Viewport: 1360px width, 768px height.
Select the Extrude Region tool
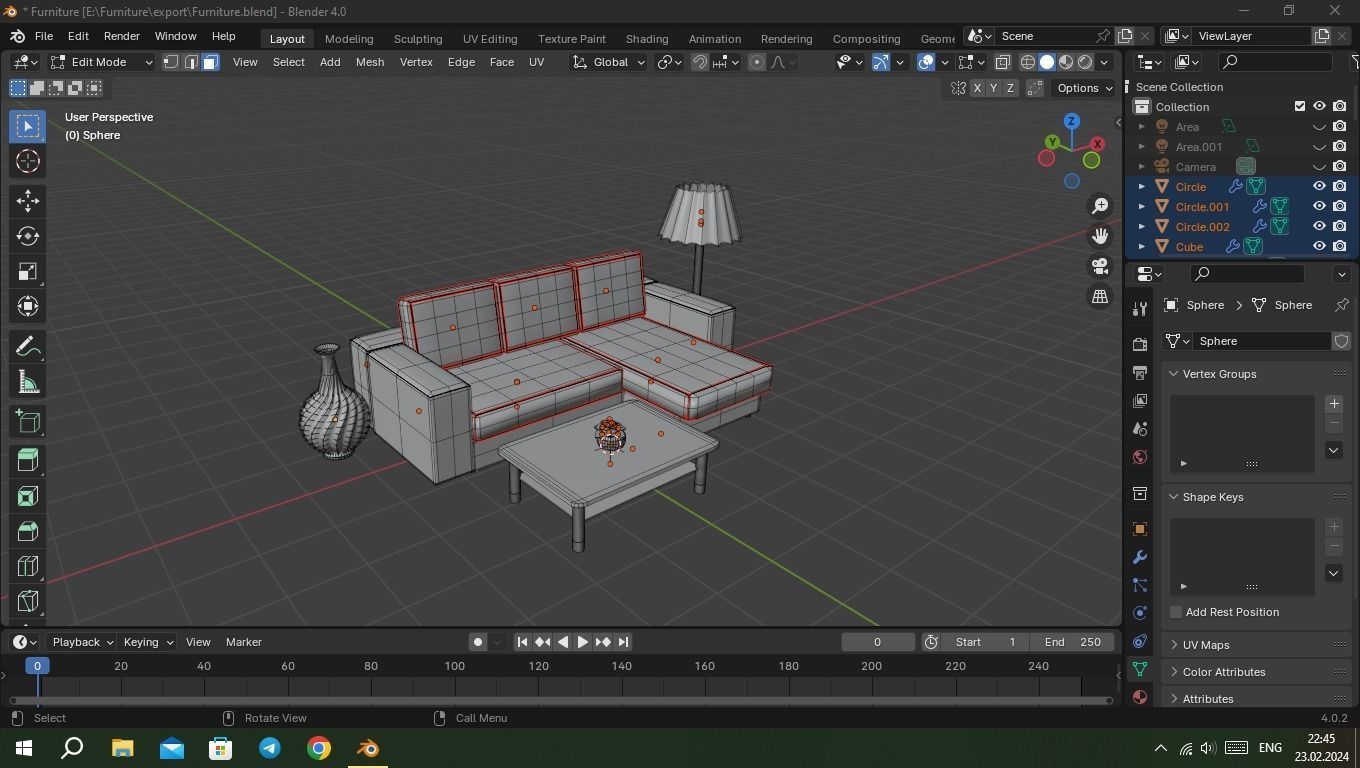pos(28,461)
